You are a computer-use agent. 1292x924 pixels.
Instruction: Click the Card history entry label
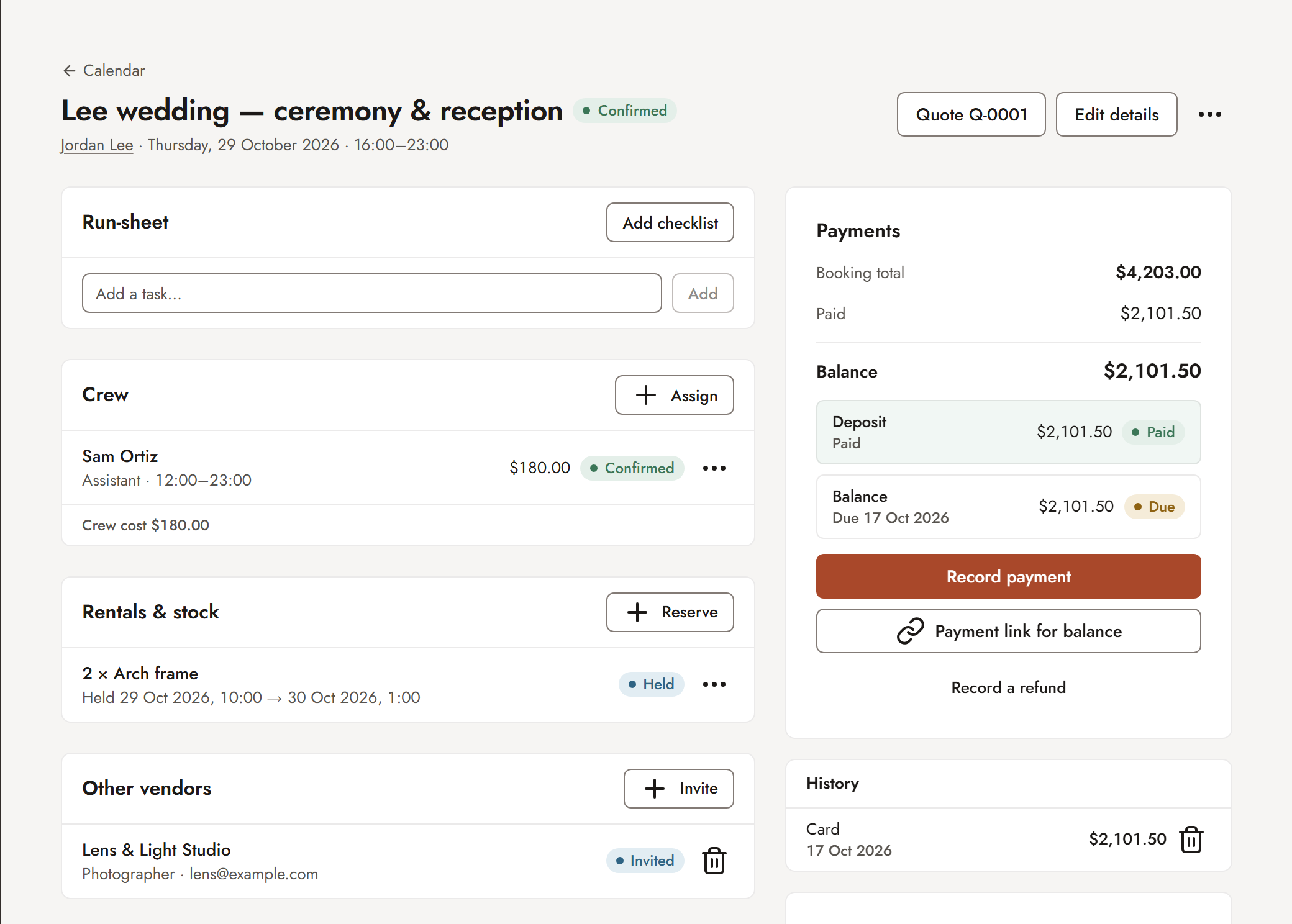click(822, 830)
